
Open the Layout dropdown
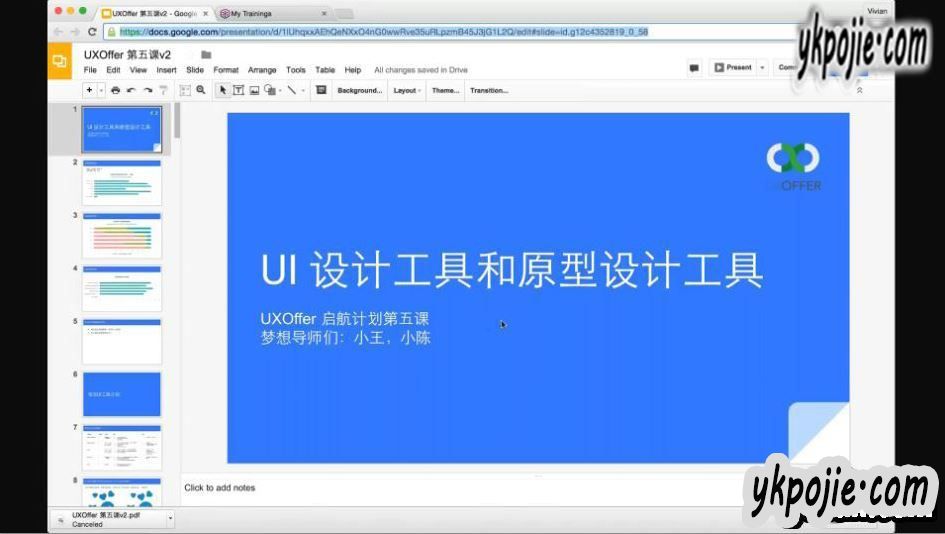pos(406,90)
